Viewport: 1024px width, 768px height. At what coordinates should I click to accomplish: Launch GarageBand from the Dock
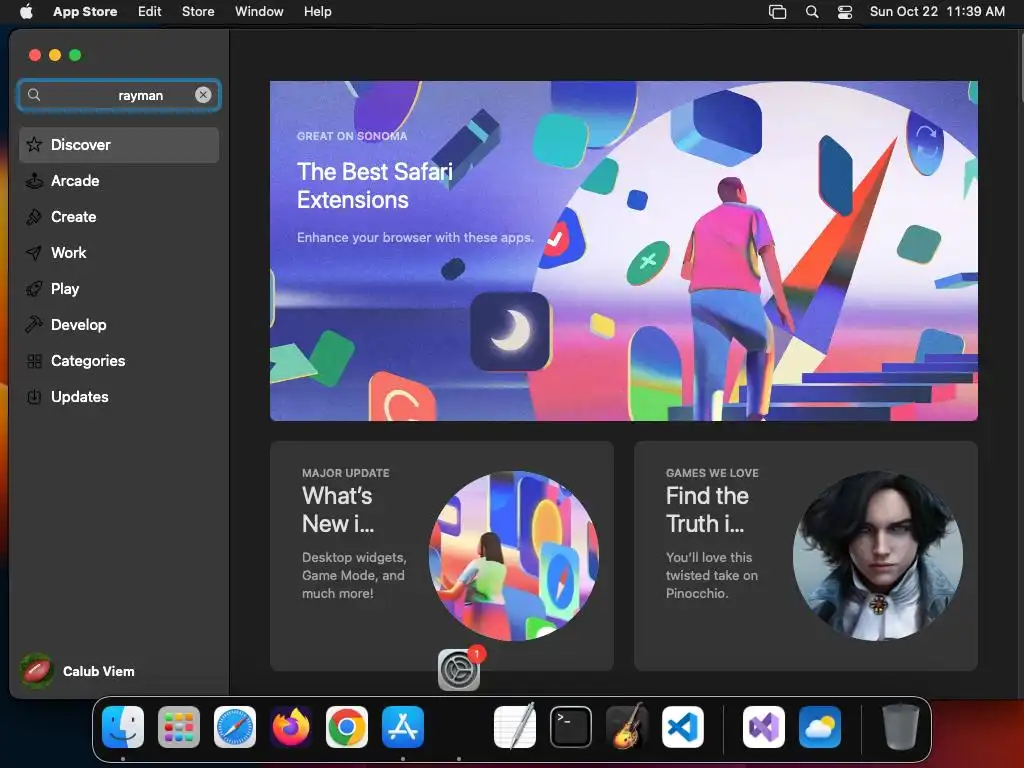click(x=627, y=726)
